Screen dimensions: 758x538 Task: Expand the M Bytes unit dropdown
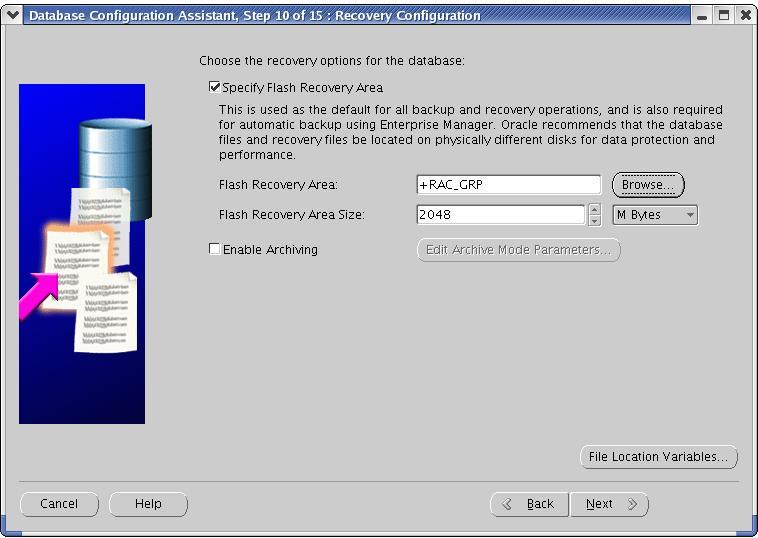655,215
